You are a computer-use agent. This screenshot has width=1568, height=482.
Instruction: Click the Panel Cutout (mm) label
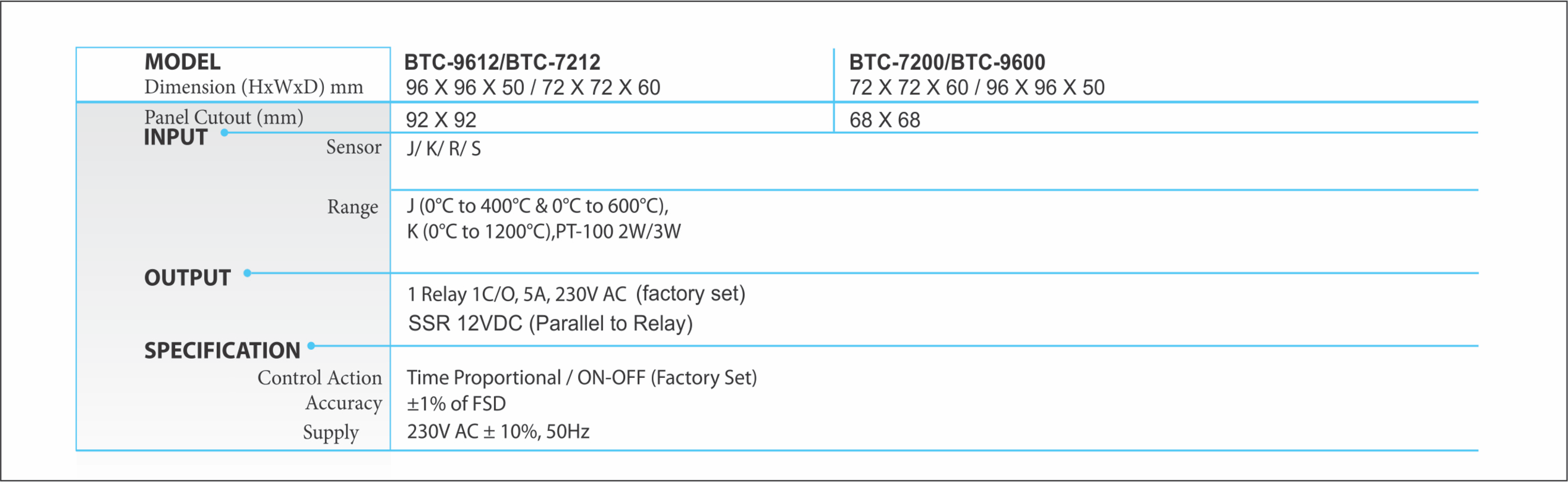point(224,117)
